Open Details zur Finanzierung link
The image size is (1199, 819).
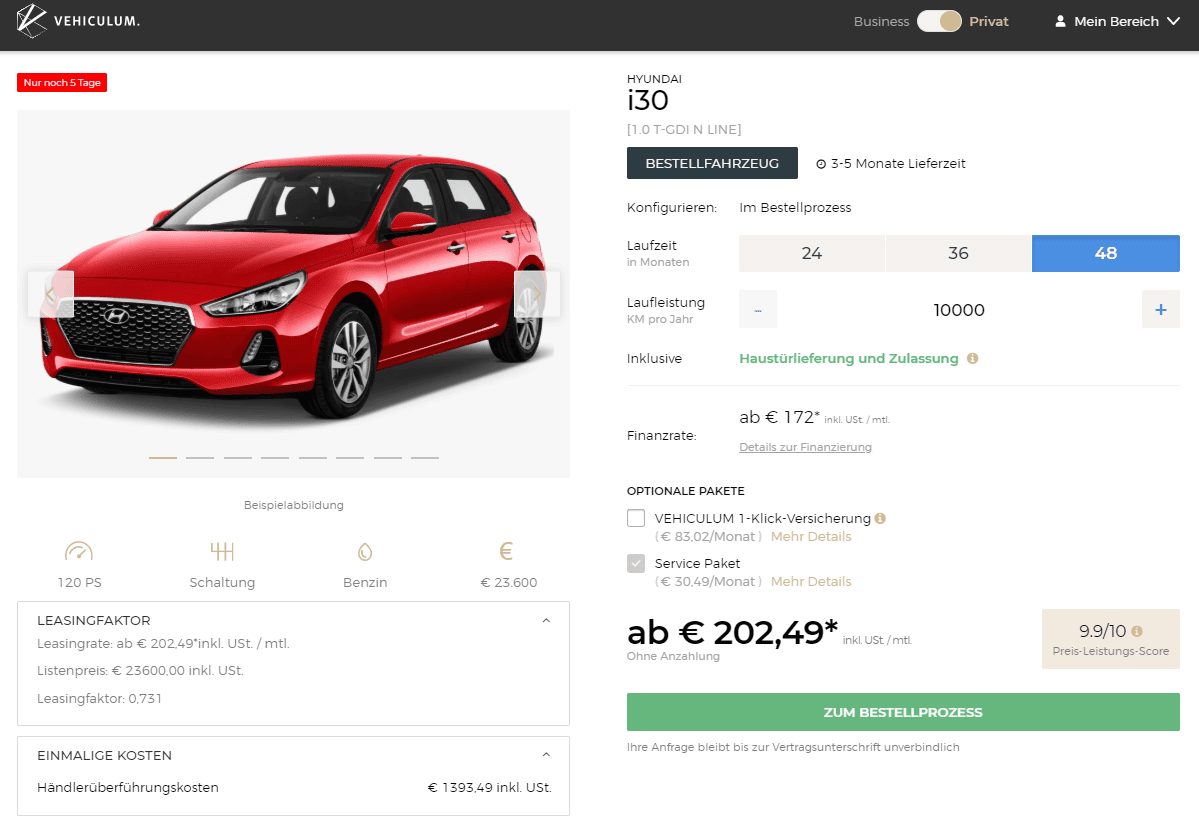coord(805,447)
